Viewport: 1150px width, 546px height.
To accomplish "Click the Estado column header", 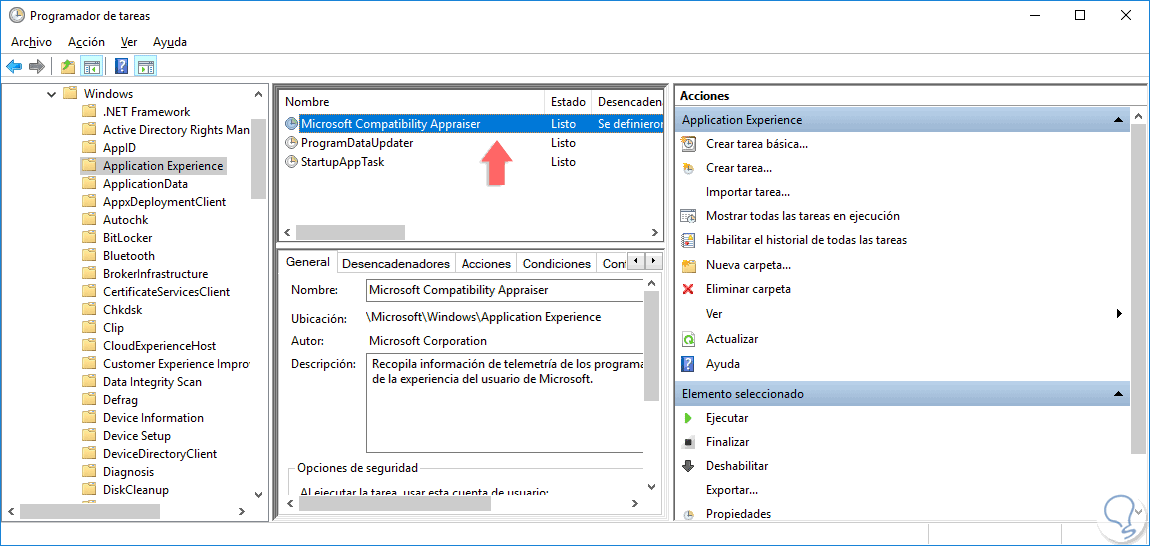I will pos(568,102).
